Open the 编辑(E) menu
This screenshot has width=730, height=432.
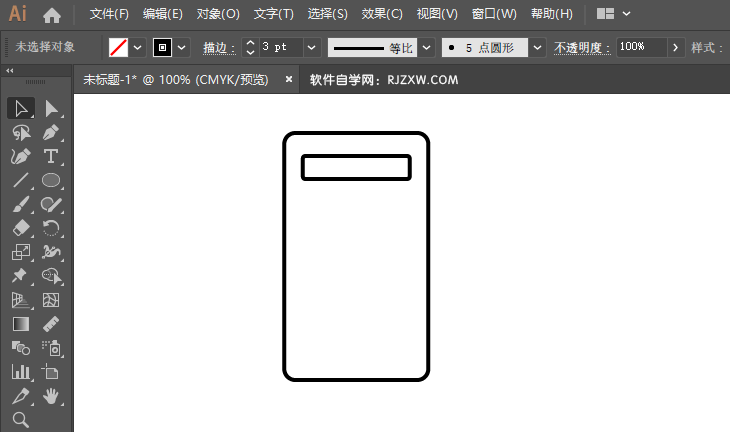coord(163,14)
